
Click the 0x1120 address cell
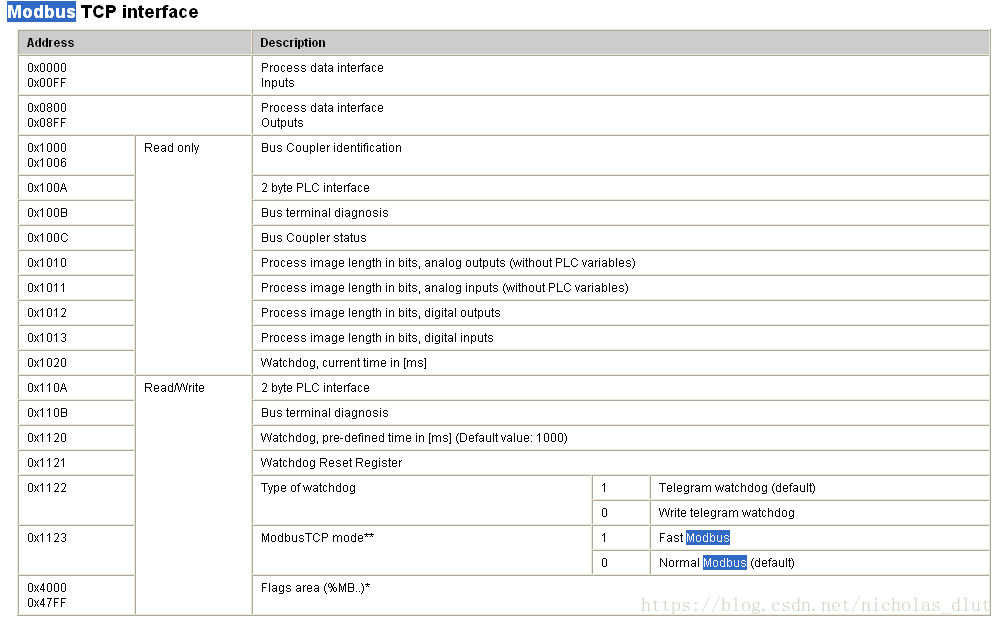point(47,438)
